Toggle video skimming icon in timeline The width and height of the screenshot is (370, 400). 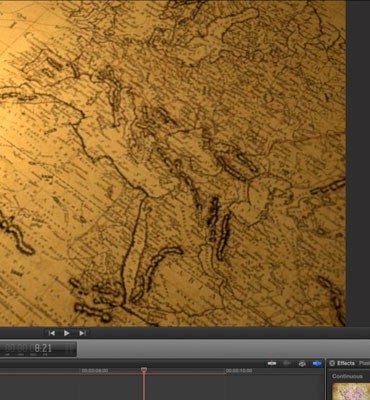272,363
